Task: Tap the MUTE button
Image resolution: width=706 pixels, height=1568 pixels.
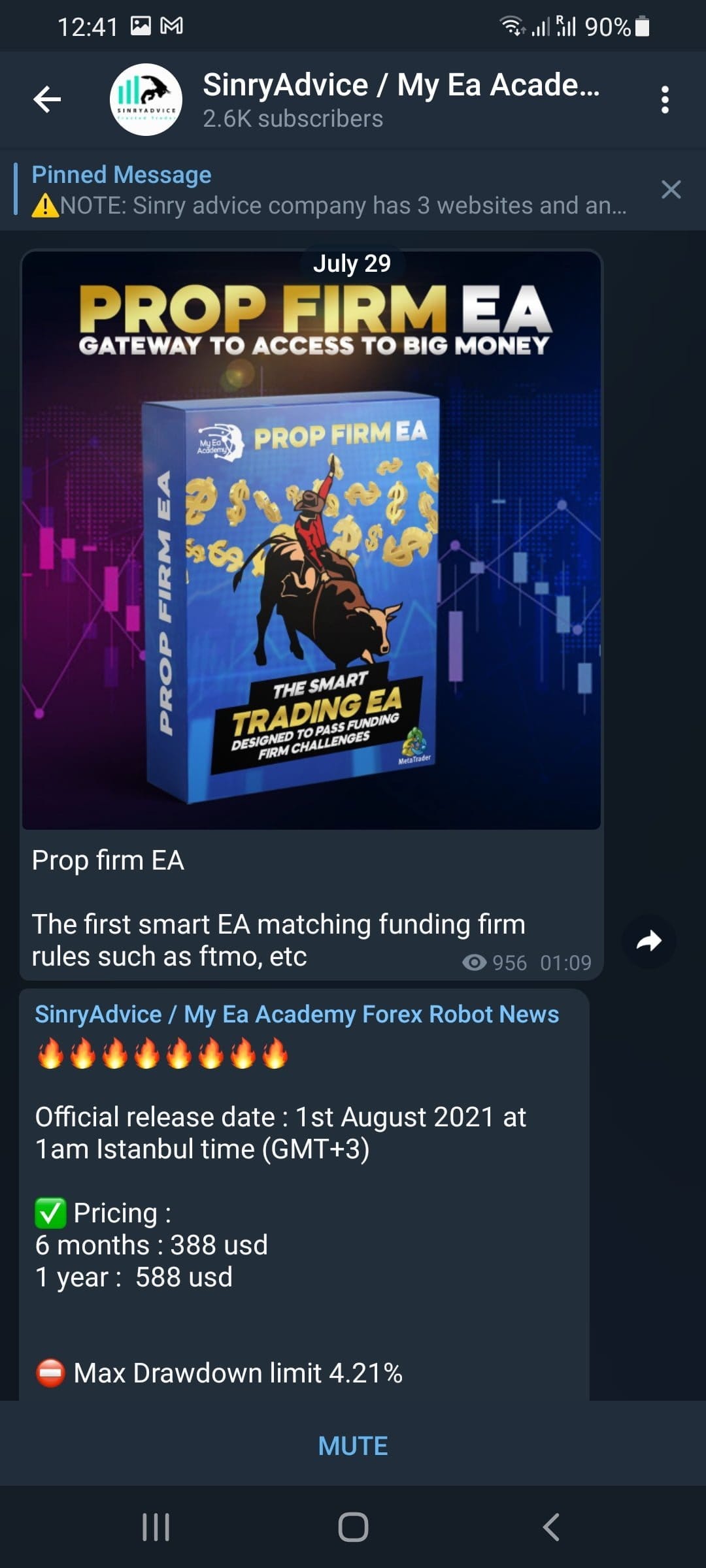Action: [x=353, y=1446]
